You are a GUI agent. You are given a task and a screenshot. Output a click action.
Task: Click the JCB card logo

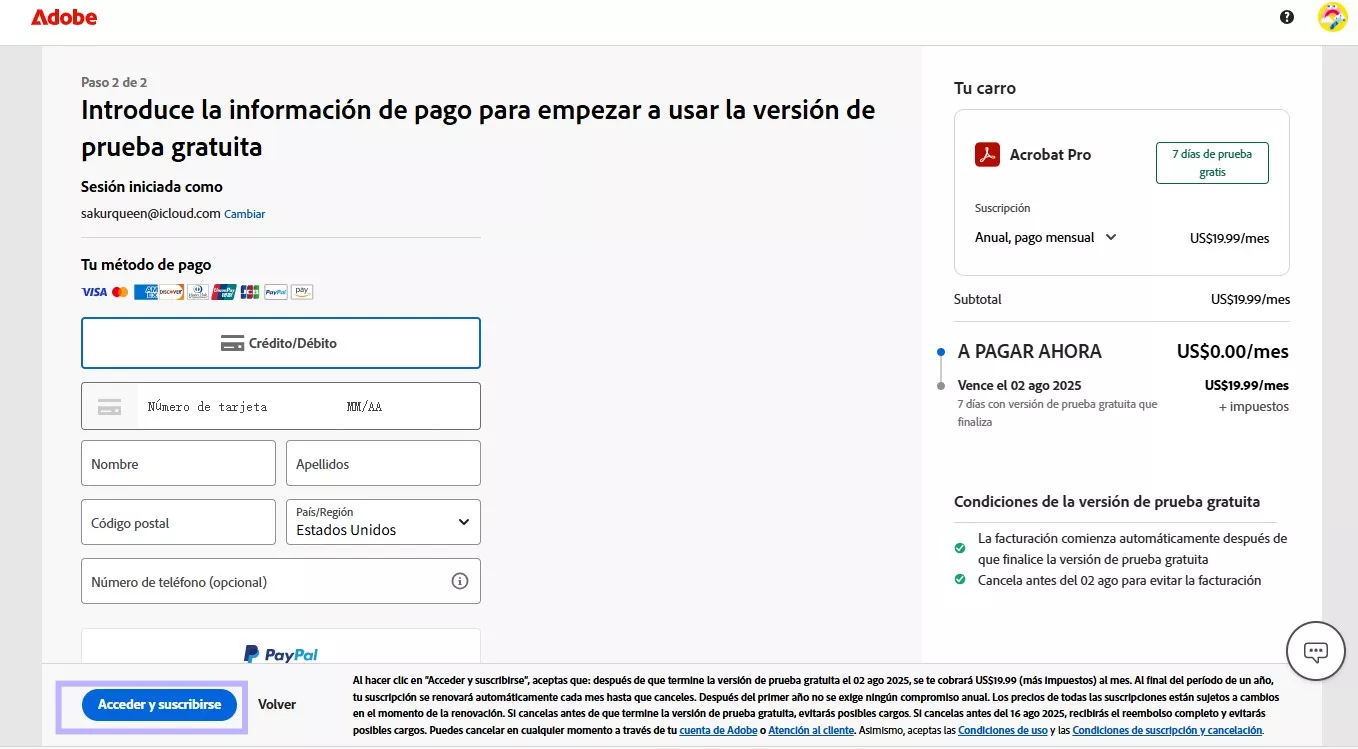[x=250, y=292]
